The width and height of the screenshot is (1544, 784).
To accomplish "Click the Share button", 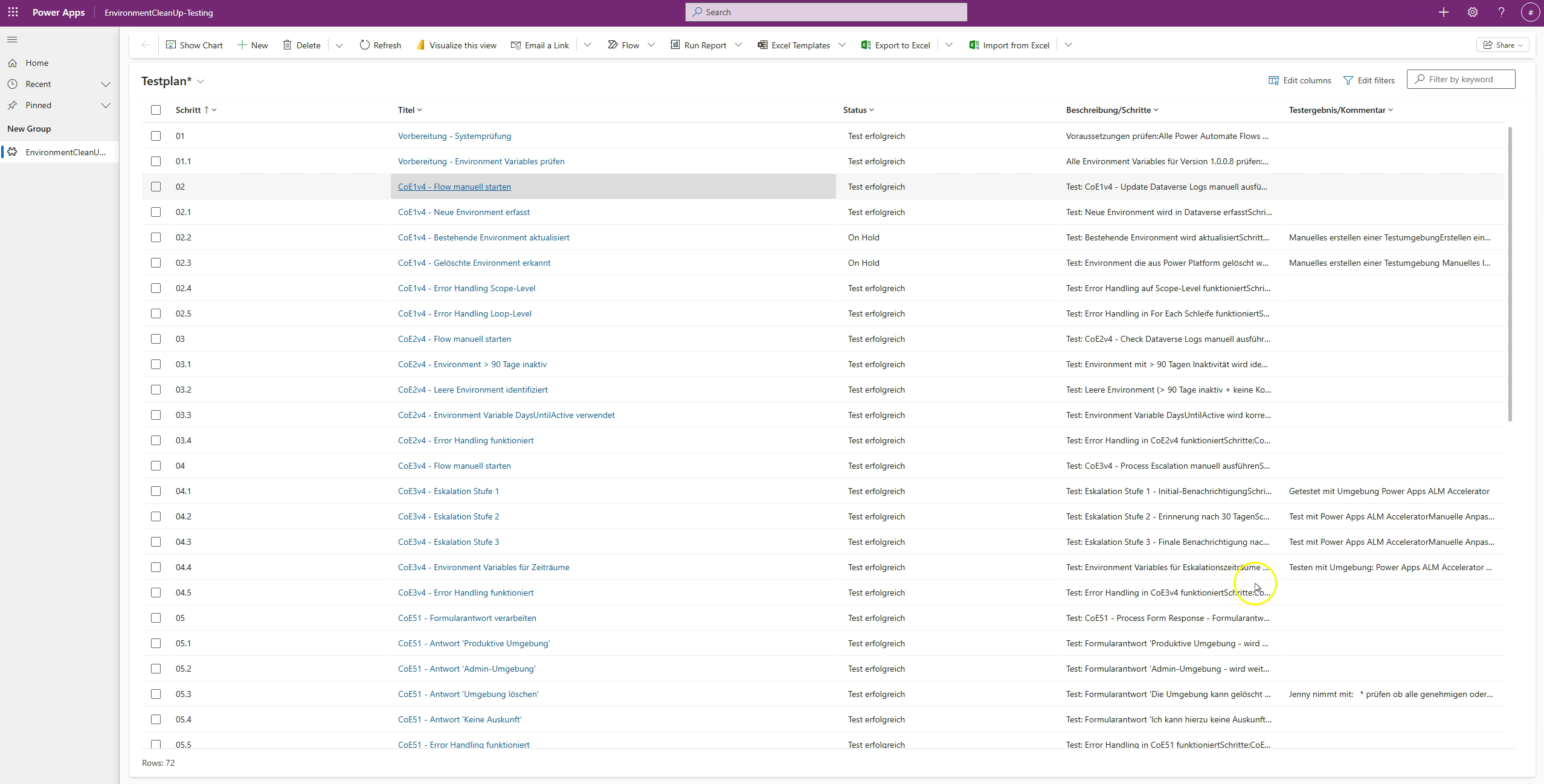I will pos(1502,45).
